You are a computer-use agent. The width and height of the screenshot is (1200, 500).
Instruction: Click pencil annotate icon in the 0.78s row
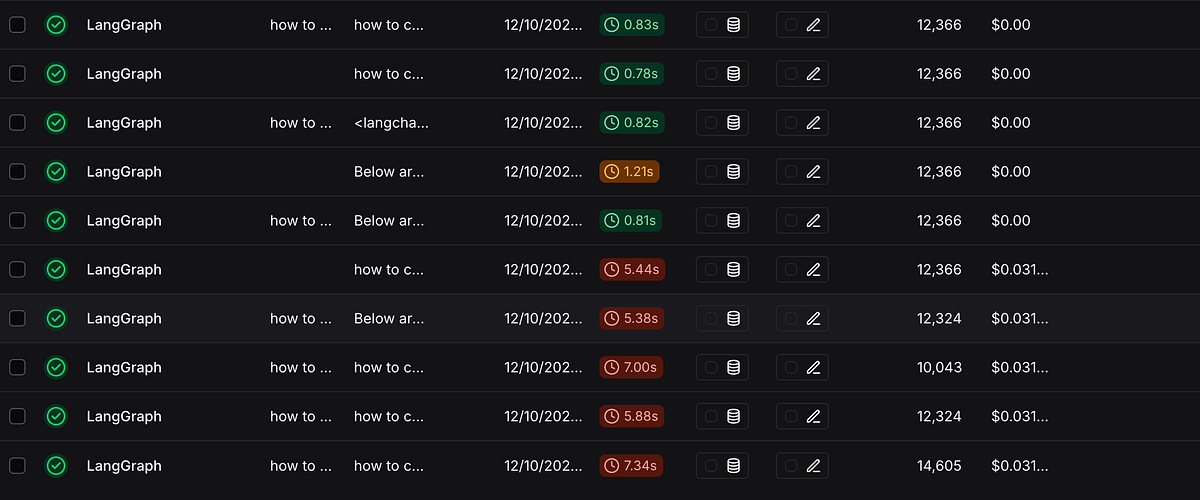pos(813,74)
